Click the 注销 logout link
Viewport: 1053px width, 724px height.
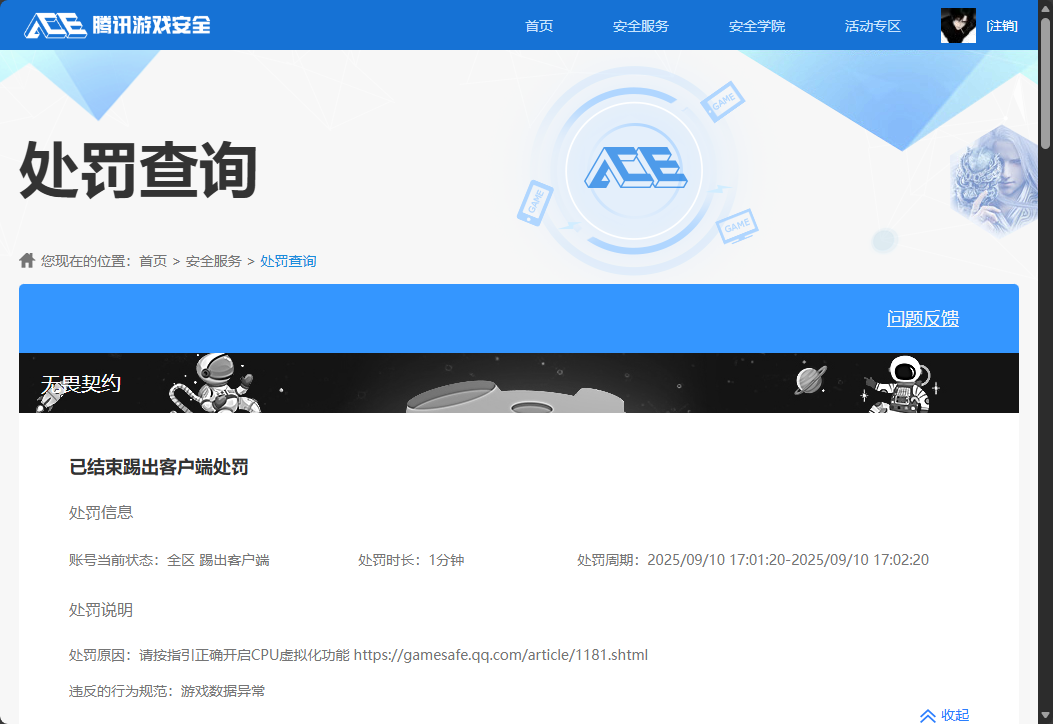1002,24
